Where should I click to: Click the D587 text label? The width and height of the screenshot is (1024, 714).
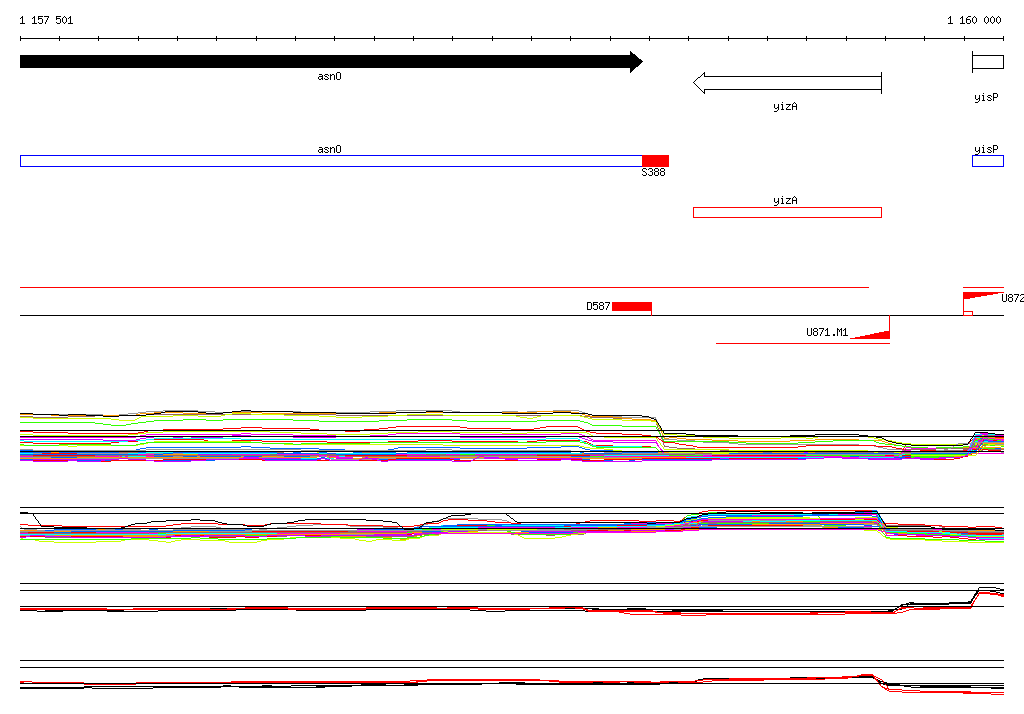[x=598, y=306]
